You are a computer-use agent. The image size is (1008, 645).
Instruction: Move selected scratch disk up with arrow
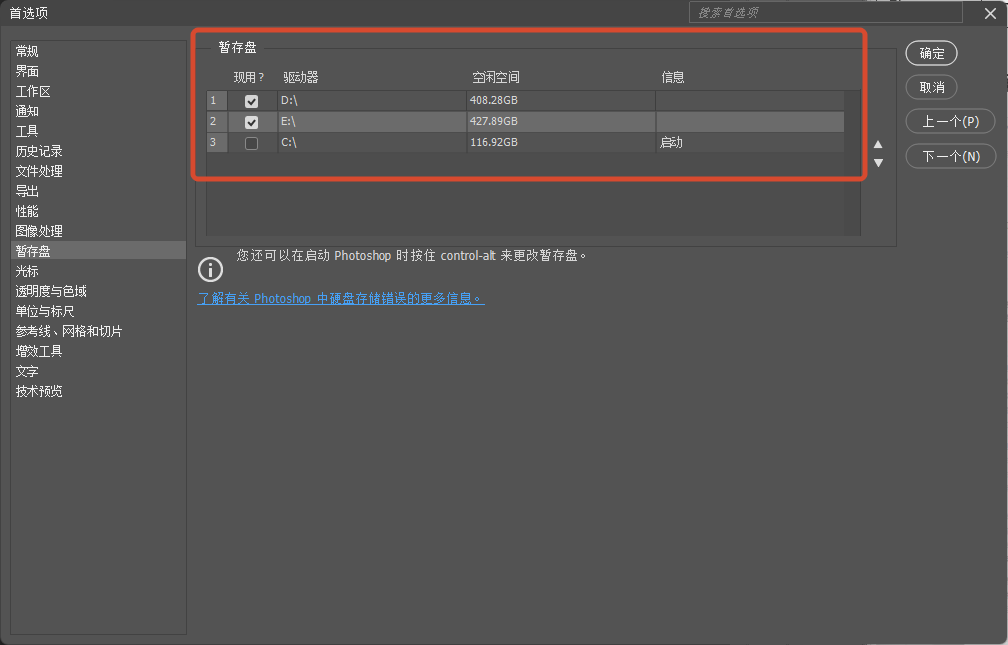click(878, 144)
